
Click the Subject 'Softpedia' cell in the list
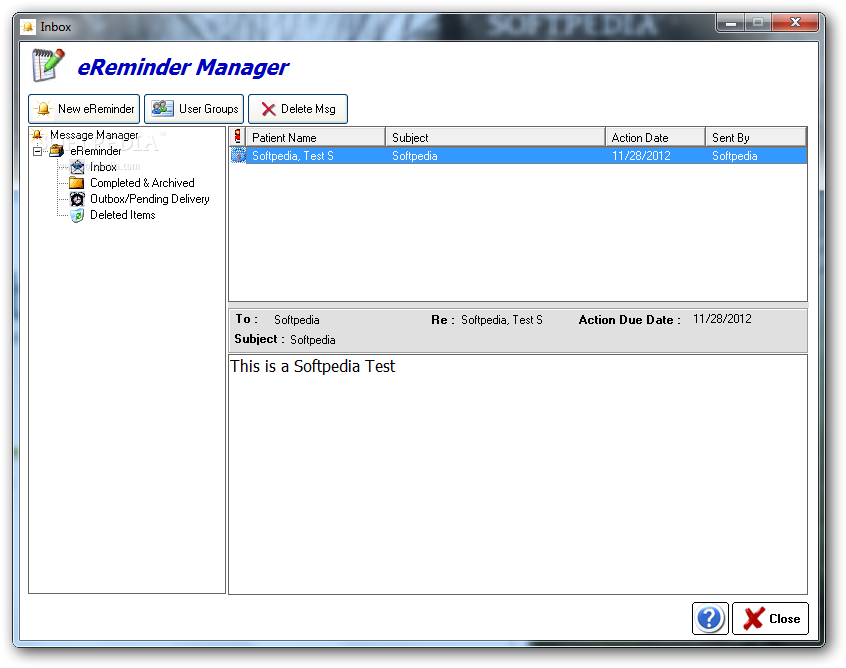414,156
